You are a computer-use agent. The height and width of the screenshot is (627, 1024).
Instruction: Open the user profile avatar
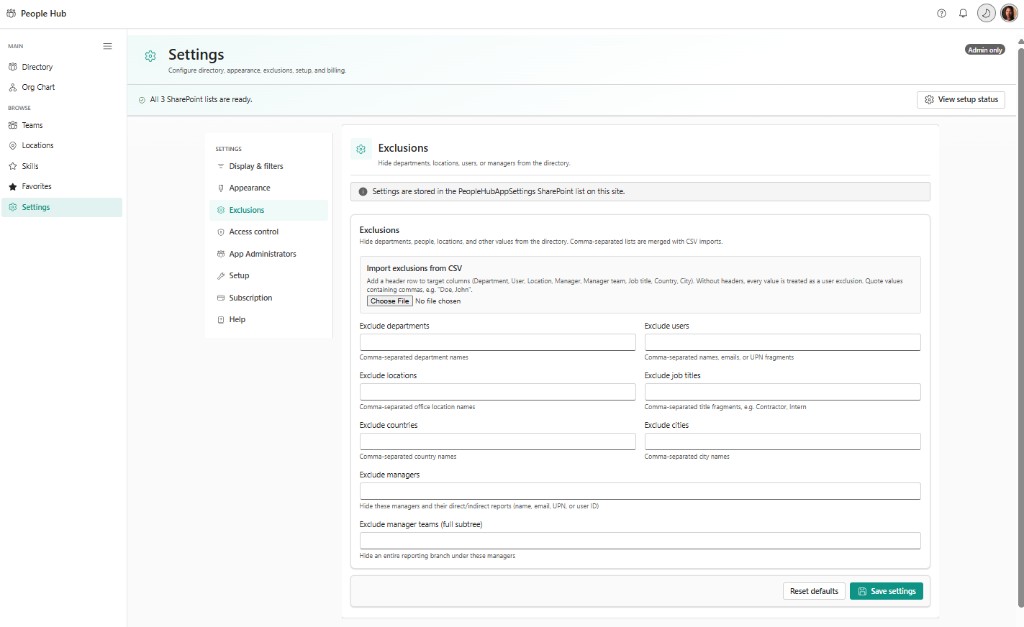click(1009, 13)
